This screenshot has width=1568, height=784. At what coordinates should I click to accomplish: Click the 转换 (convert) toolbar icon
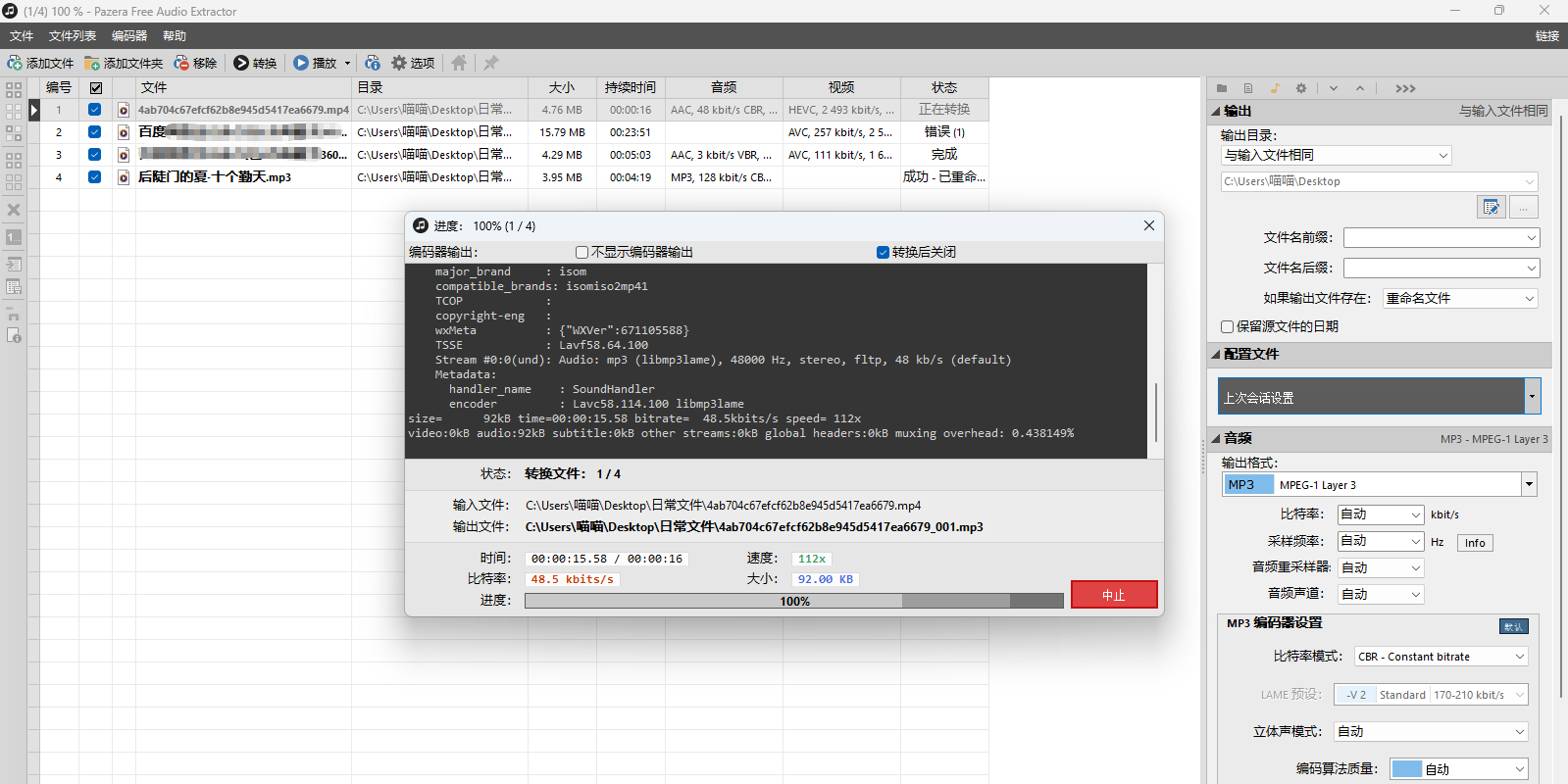241,63
